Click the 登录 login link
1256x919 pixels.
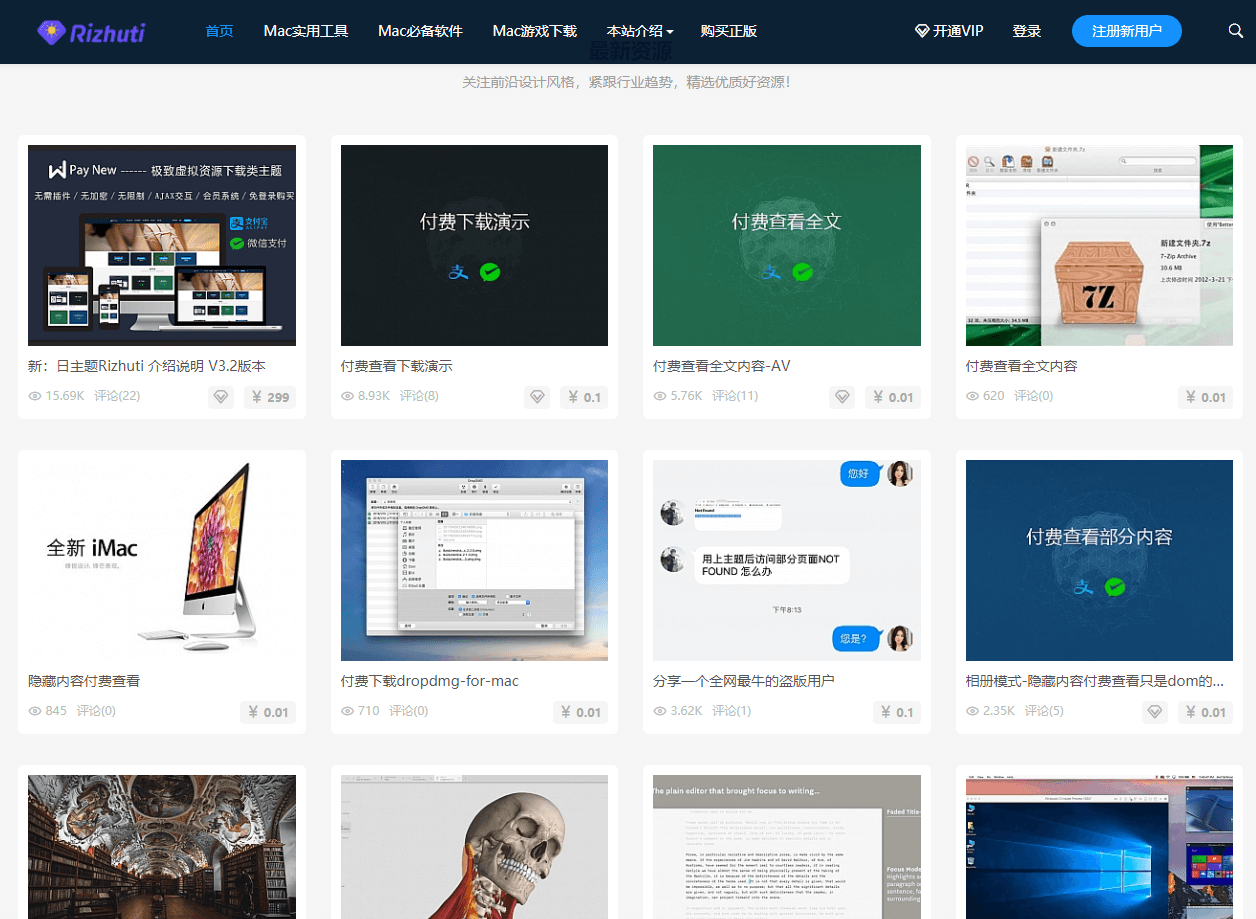(1027, 31)
